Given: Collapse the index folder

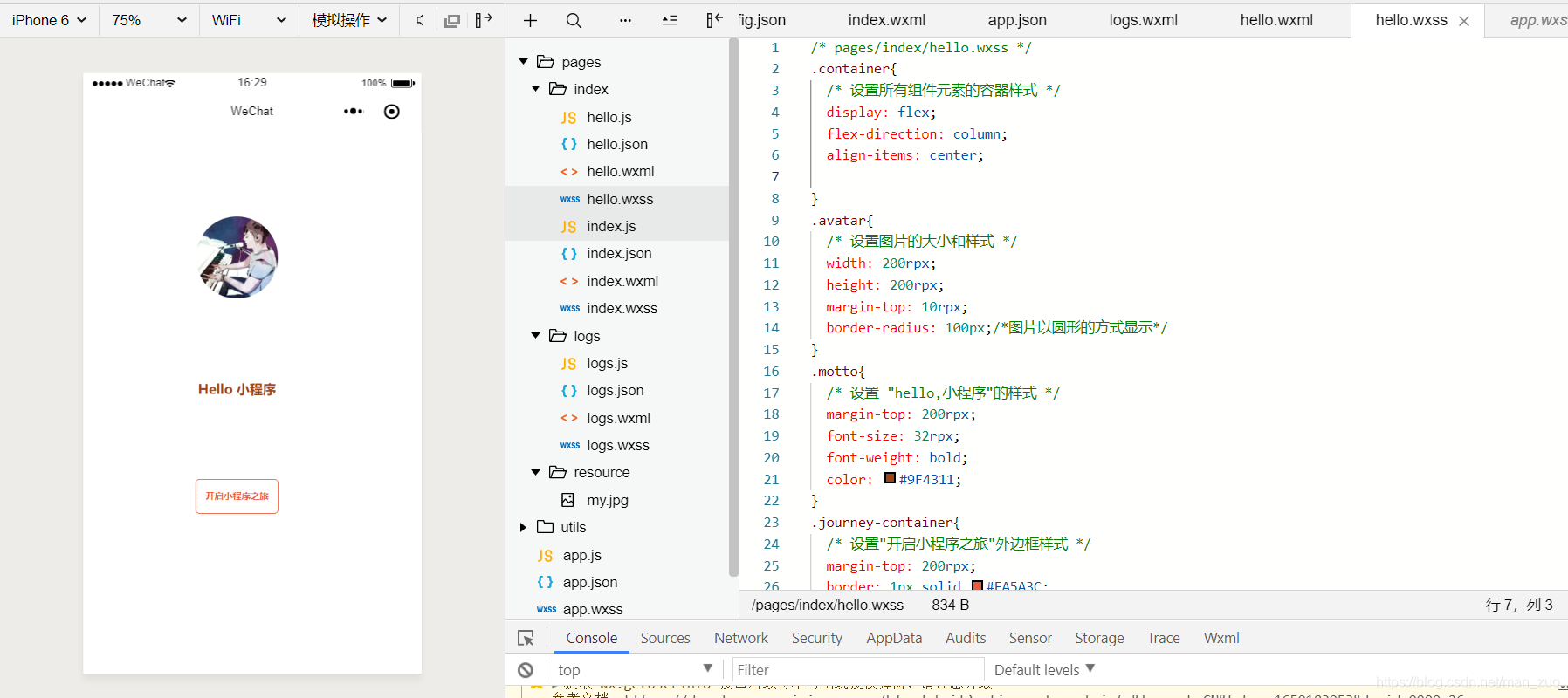Looking at the screenshot, I should pos(536,89).
